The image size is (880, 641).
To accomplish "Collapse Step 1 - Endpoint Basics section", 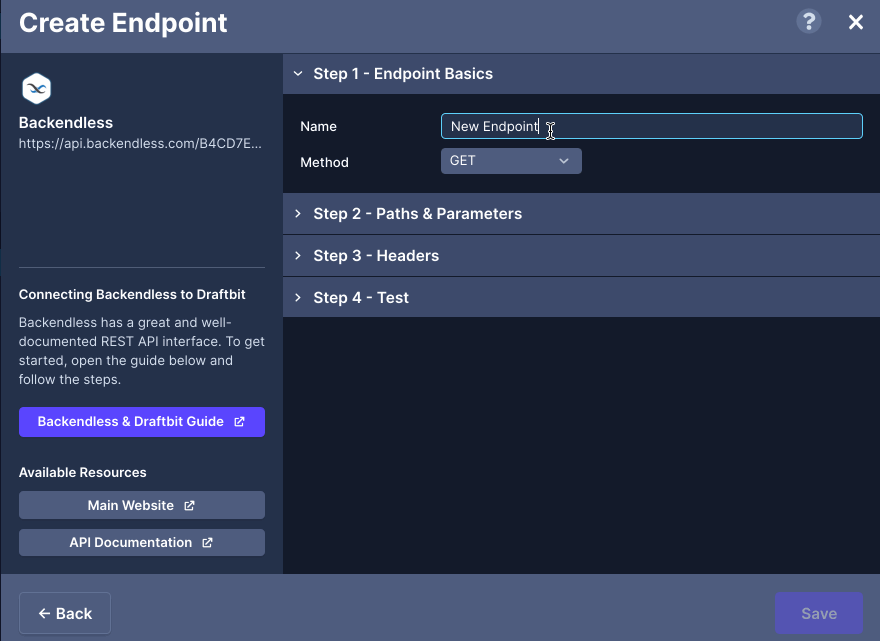I will (581, 74).
